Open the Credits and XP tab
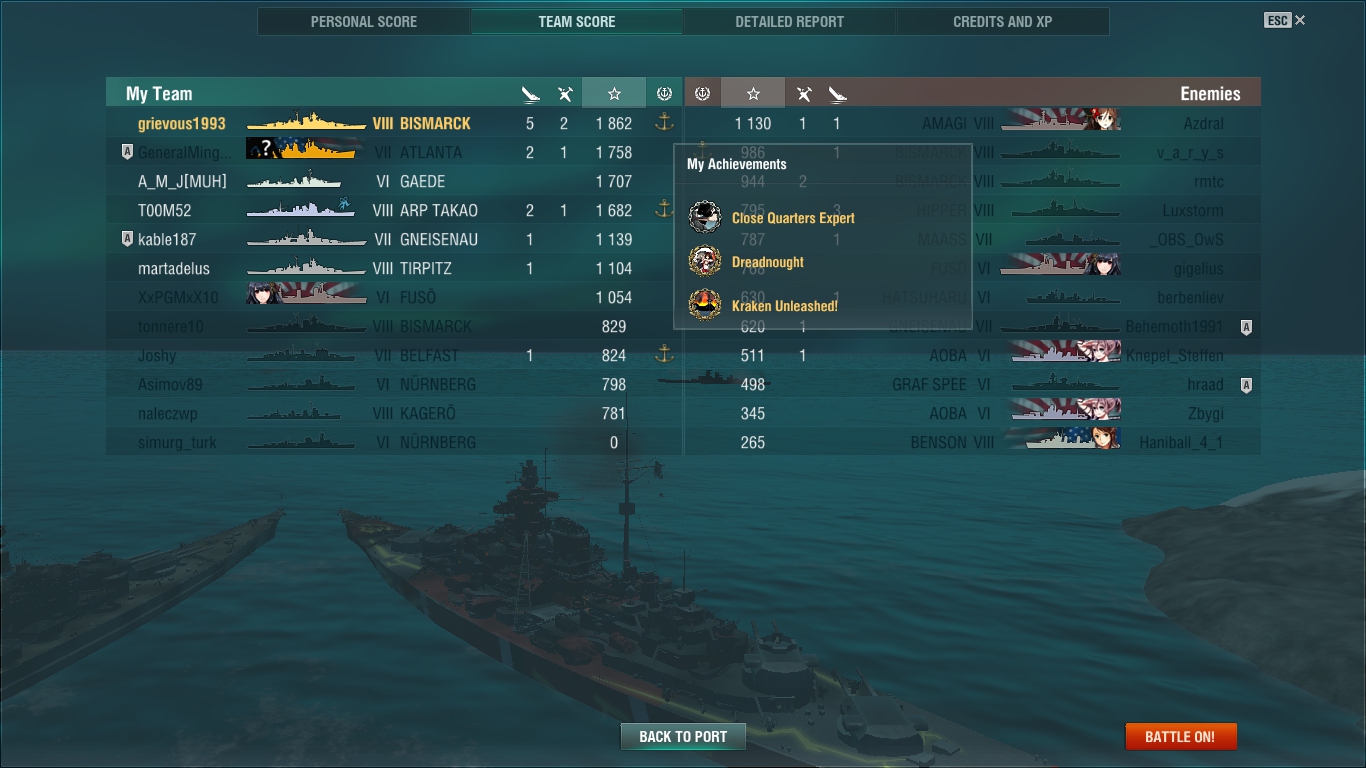The image size is (1366, 768). pos(1002,21)
